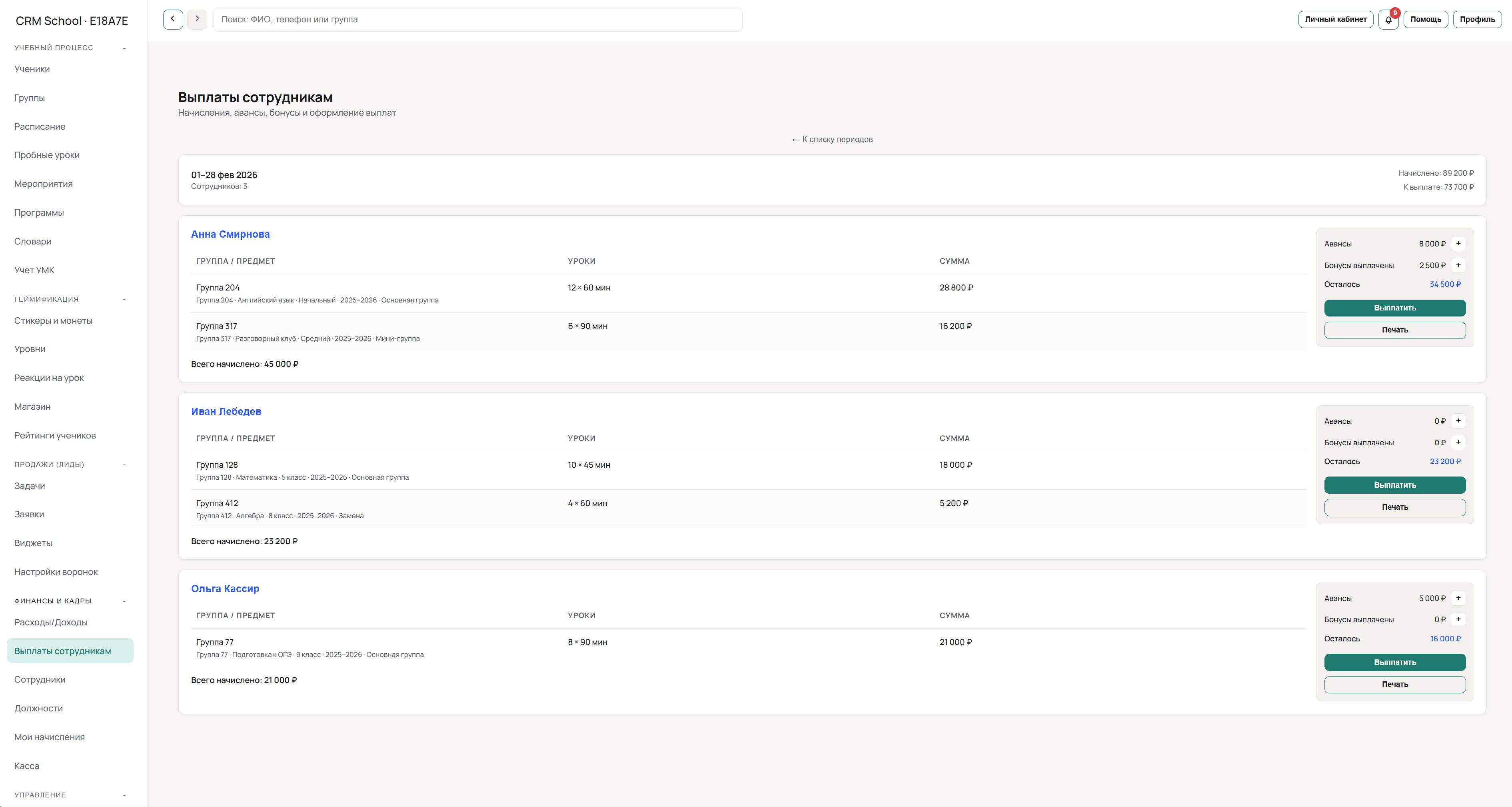Viewport: 1512px width, 807px height.
Task: Collapse the ФИНАНСЫ И КАДРЫ sidebar section
Action: pos(124,600)
